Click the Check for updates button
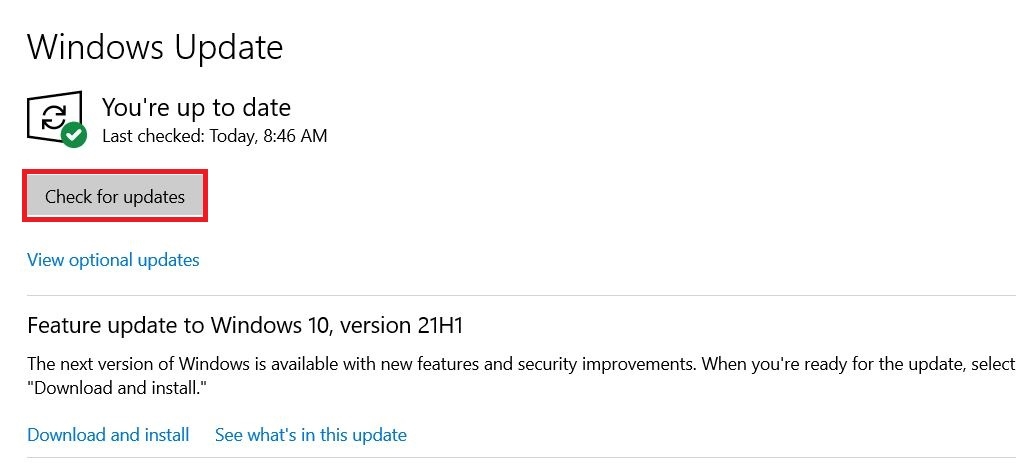The image size is (1036, 473). tap(115, 197)
